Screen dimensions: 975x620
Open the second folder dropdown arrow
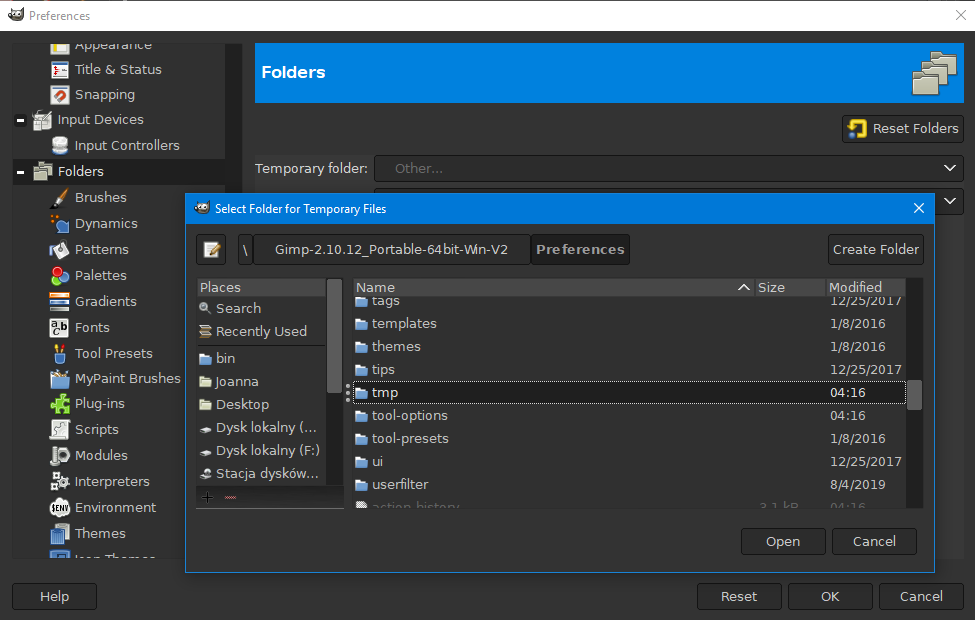click(x=950, y=201)
